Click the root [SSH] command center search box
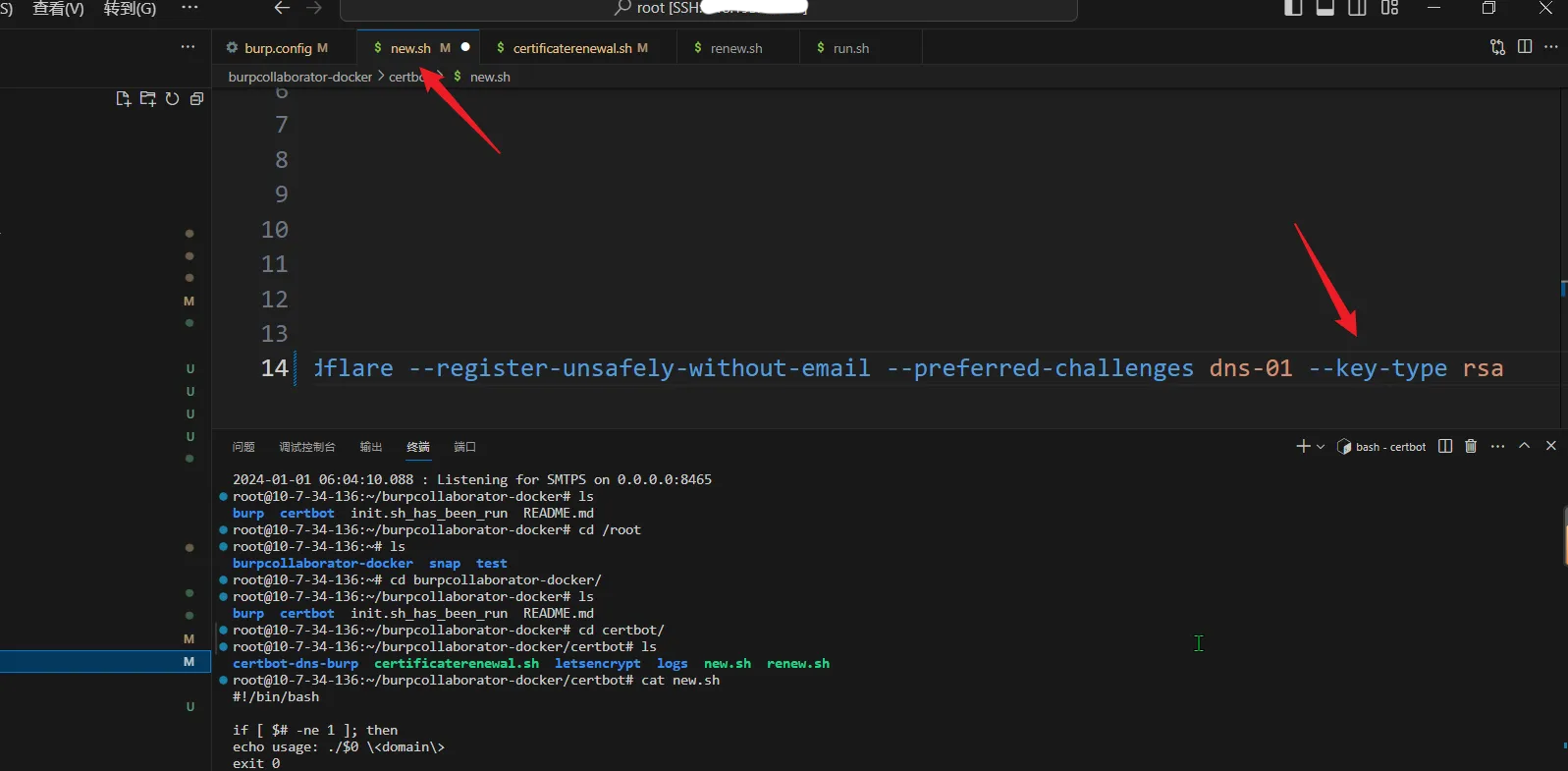The height and width of the screenshot is (771, 1568). pos(708,9)
